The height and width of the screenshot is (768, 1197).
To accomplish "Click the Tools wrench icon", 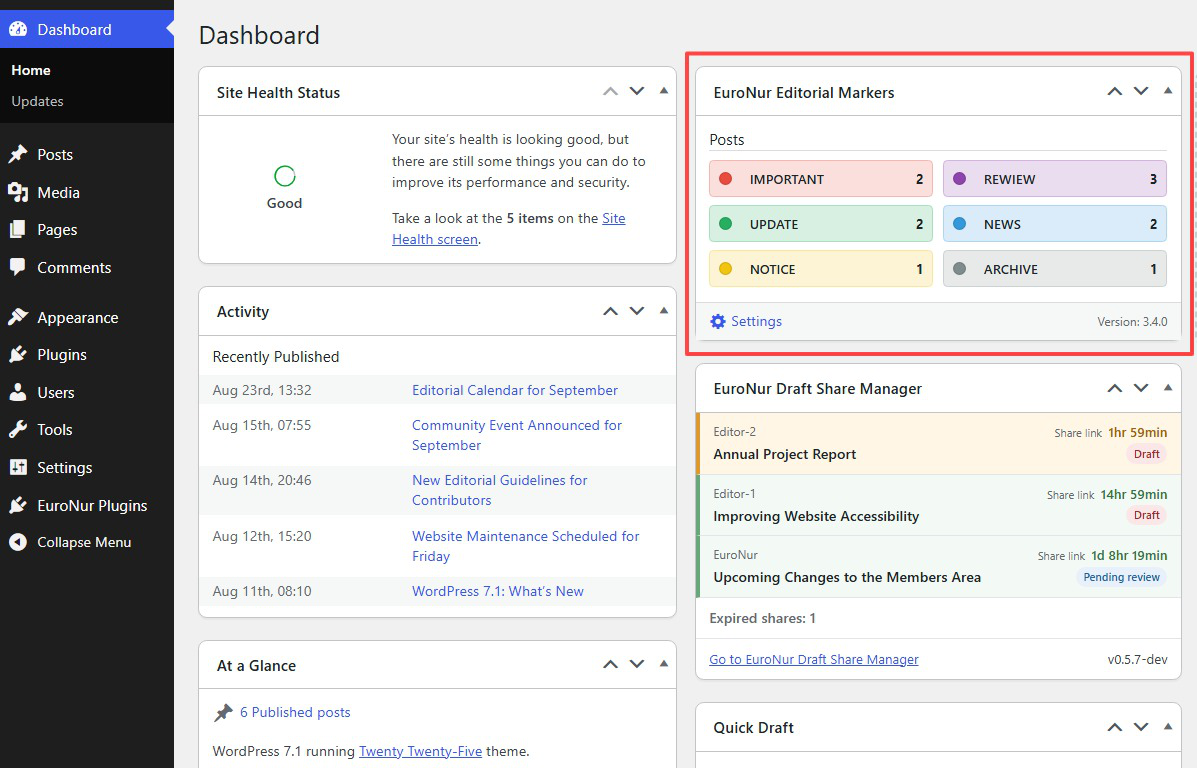I will point(18,430).
